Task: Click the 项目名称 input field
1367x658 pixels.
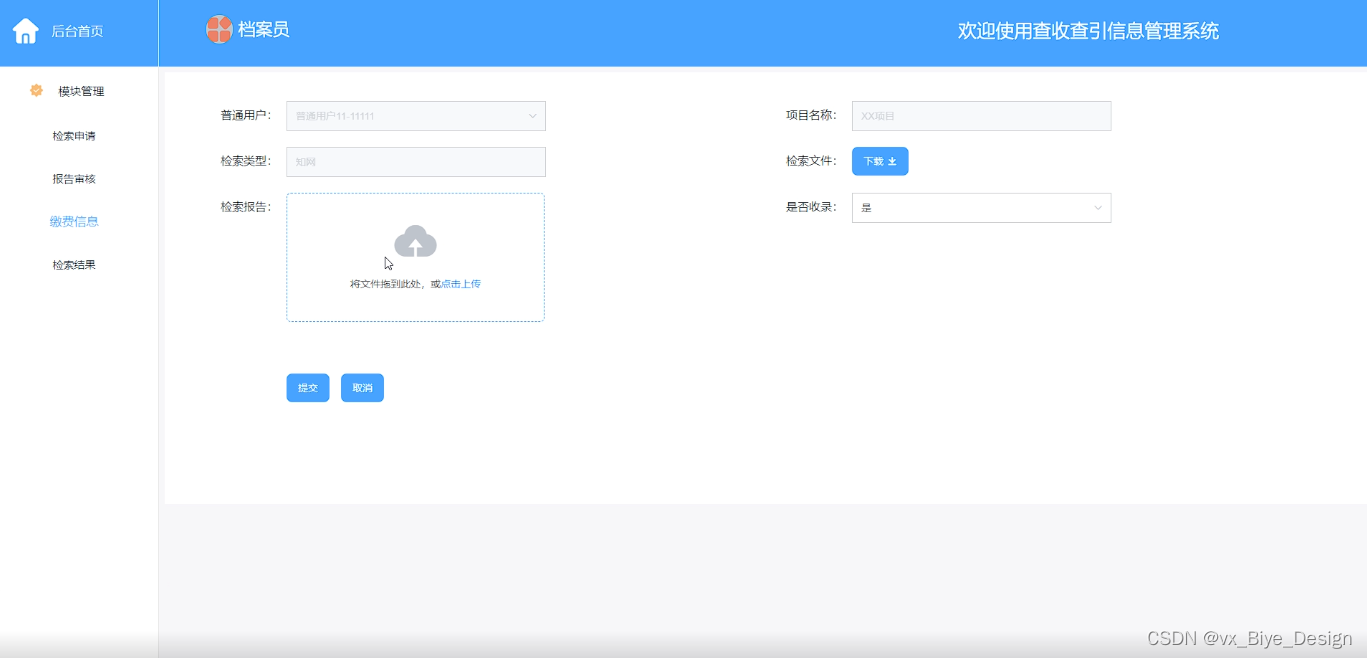Action: (x=981, y=116)
